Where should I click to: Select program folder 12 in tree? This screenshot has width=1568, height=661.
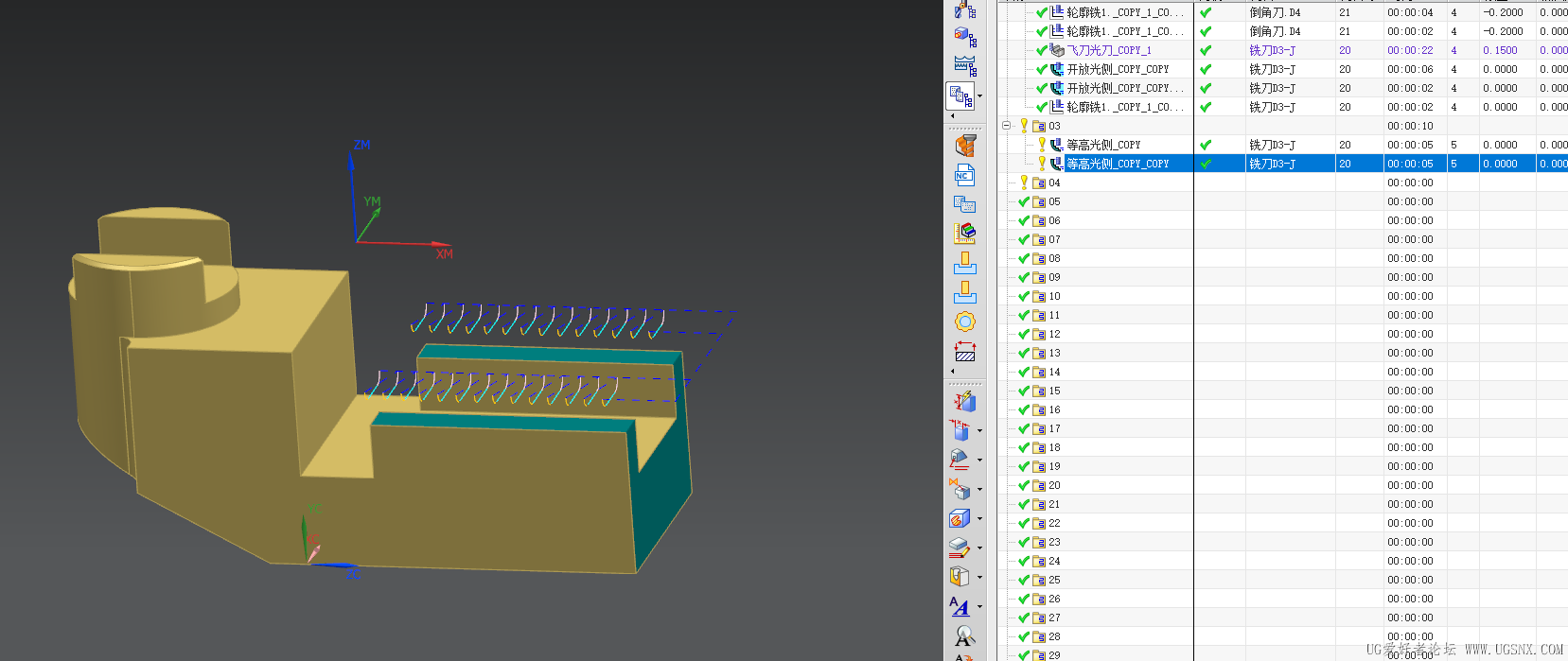[x=1054, y=334]
